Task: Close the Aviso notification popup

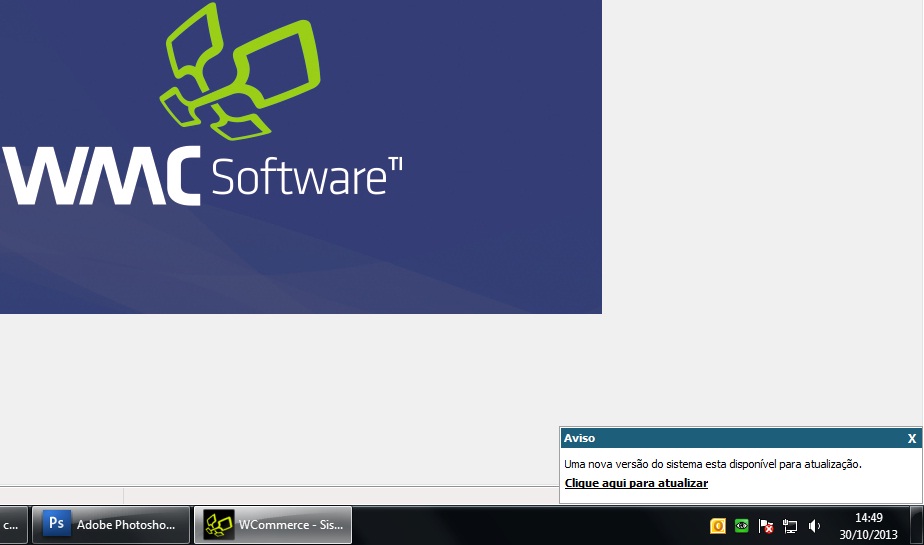Action: click(911, 438)
